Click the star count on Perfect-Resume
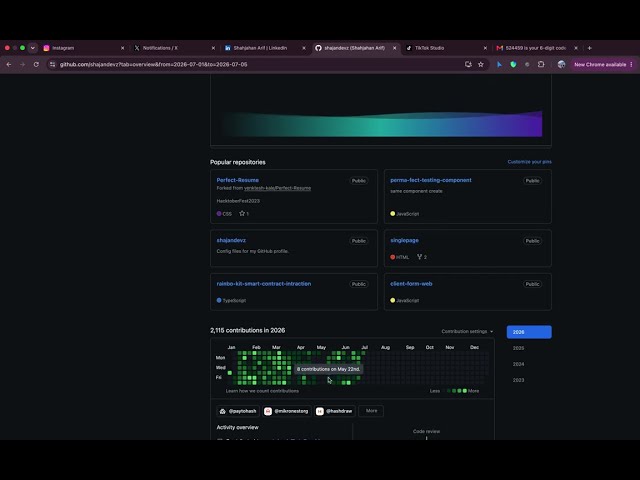640x480 pixels. 244,213
